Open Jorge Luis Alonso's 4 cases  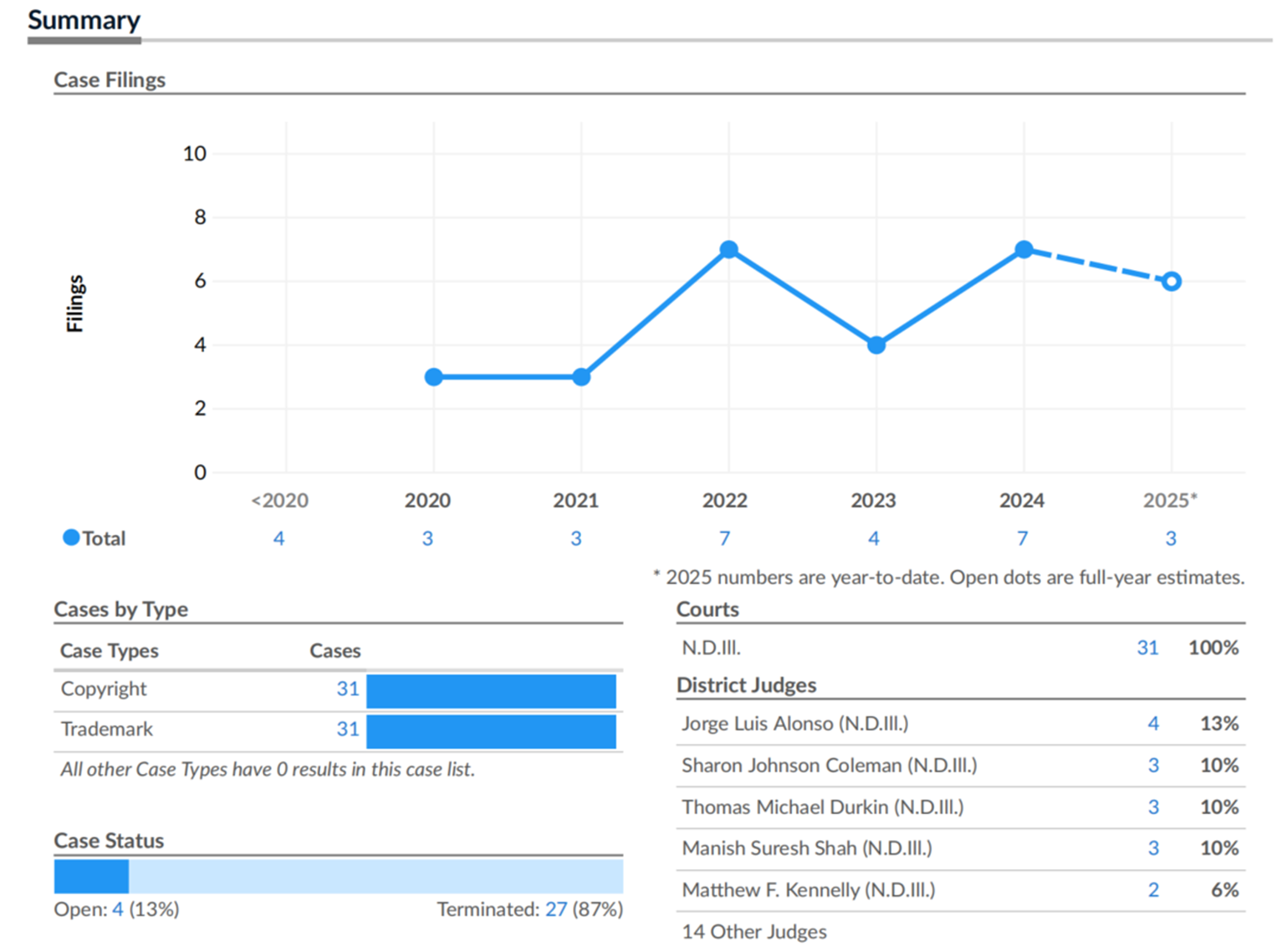(x=1153, y=724)
